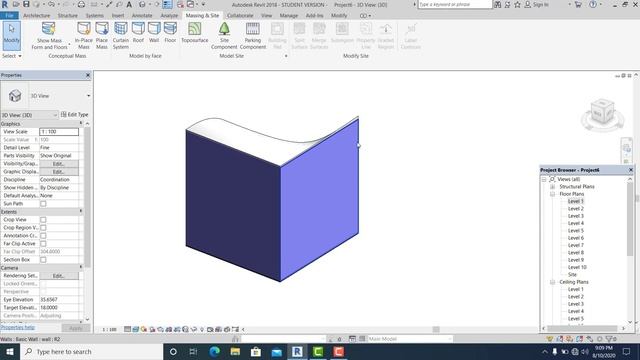Image resolution: width=640 pixels, height=360 pixels.
Task: Click the Windows Start button
Action: [10, 351]
